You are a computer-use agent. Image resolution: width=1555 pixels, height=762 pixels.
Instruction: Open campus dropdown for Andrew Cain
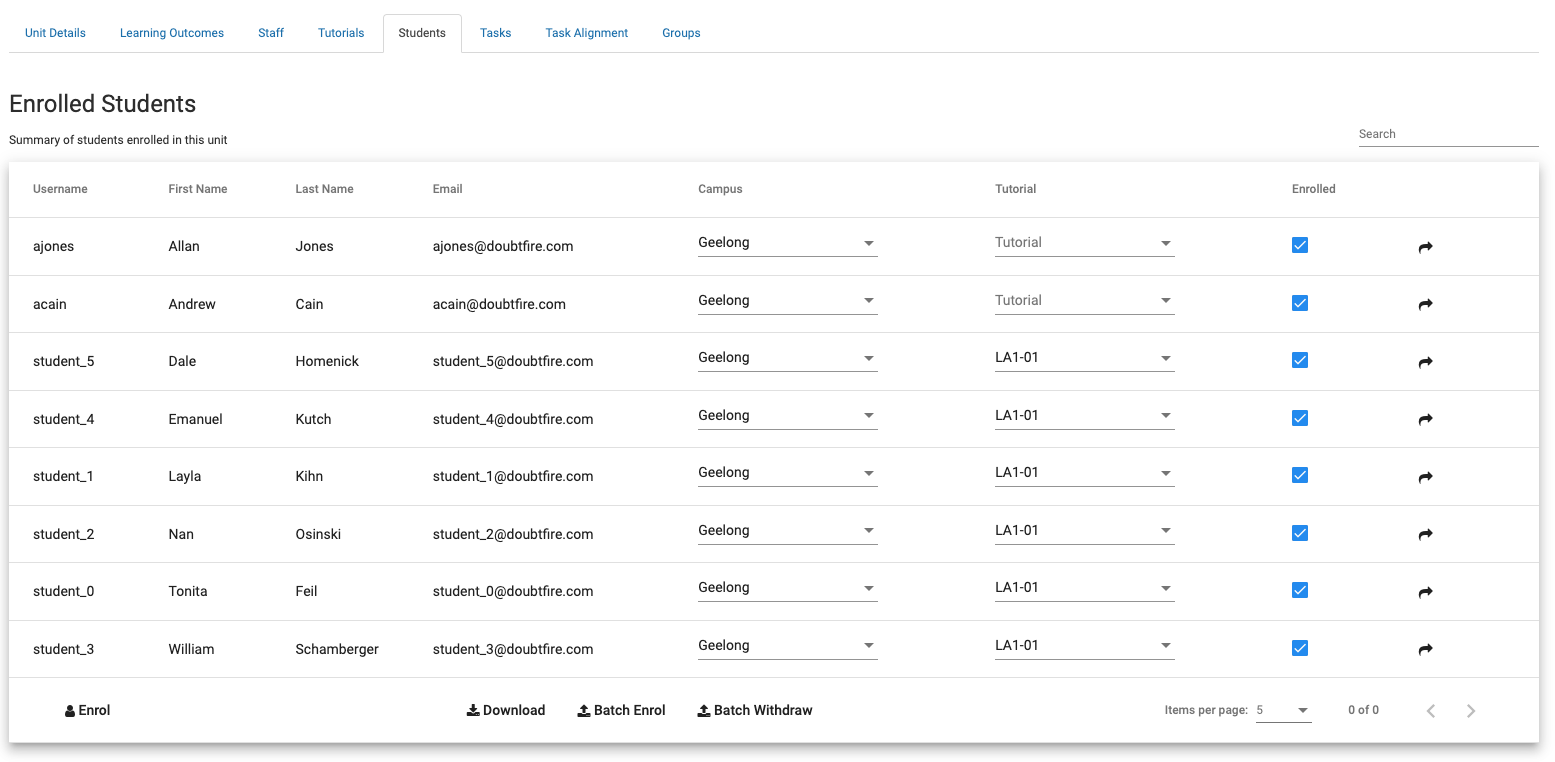coord(787,301)
